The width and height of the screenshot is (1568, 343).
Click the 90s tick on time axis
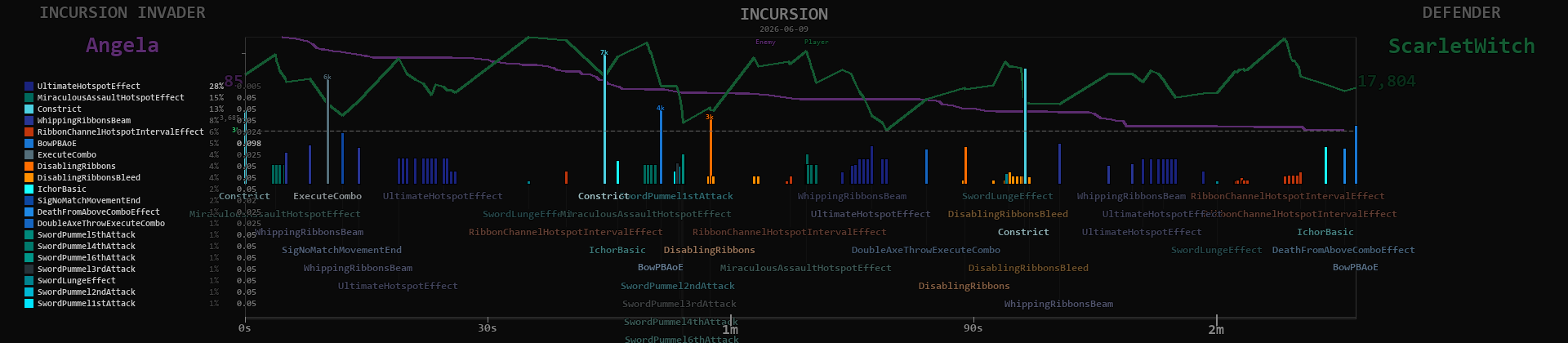(973, 327)
